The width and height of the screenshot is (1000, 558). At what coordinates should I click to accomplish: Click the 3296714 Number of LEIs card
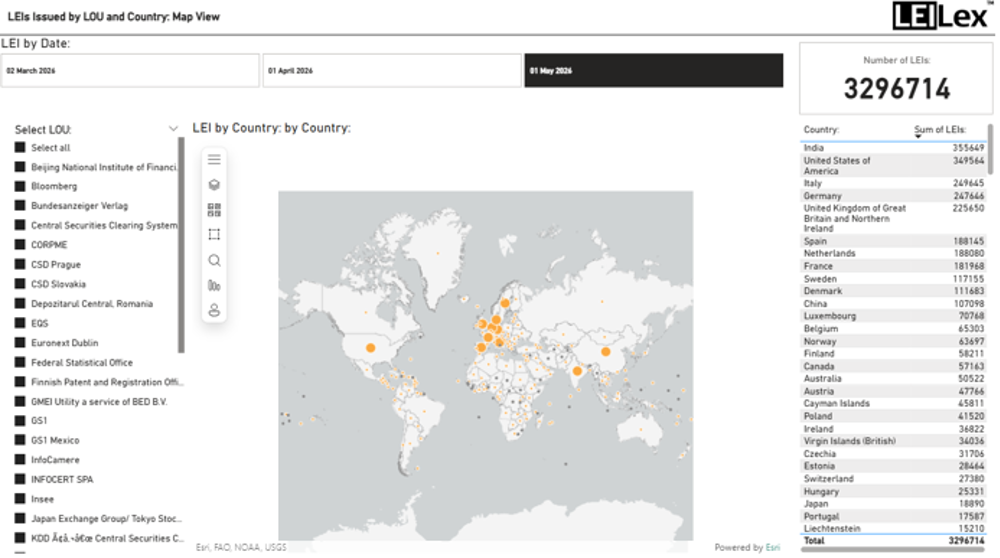897,79
